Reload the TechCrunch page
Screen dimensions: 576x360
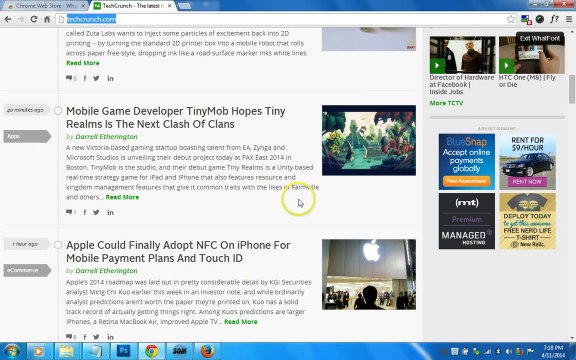[x=34, y=19]
